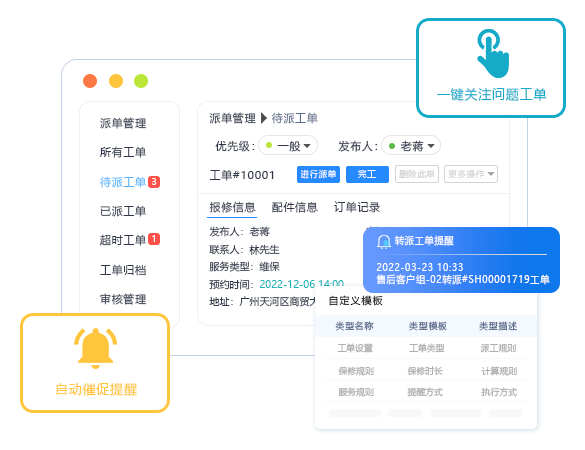The width and height of the screenshot is (585, 450).
Task: Click the red badge 3 beside 待派工单
Action: [154, 182]
